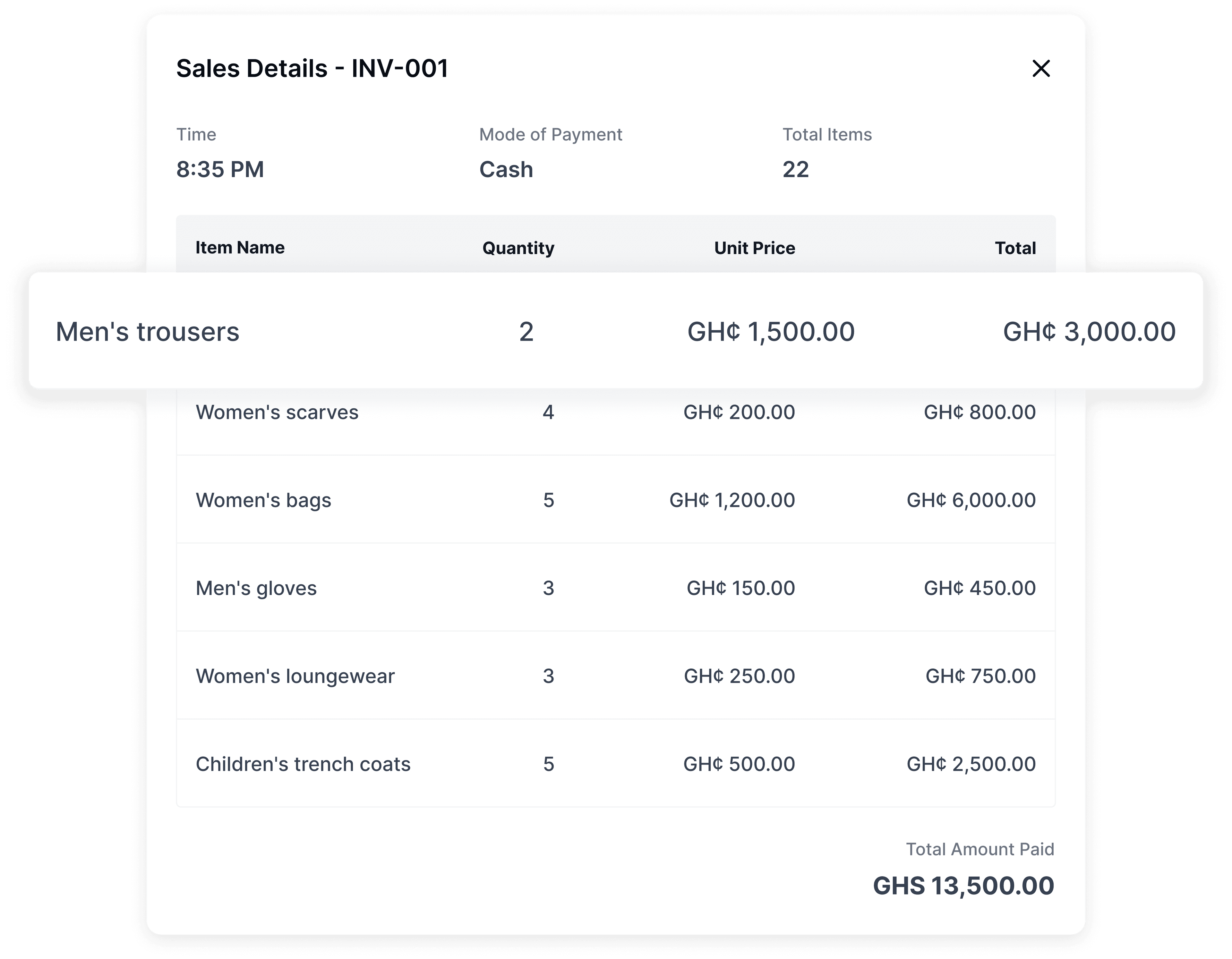Click the Children's trench coats total GH¢ 2,500.00
1232x959 pixels.
pyautogui.click(x=971, y=764)
